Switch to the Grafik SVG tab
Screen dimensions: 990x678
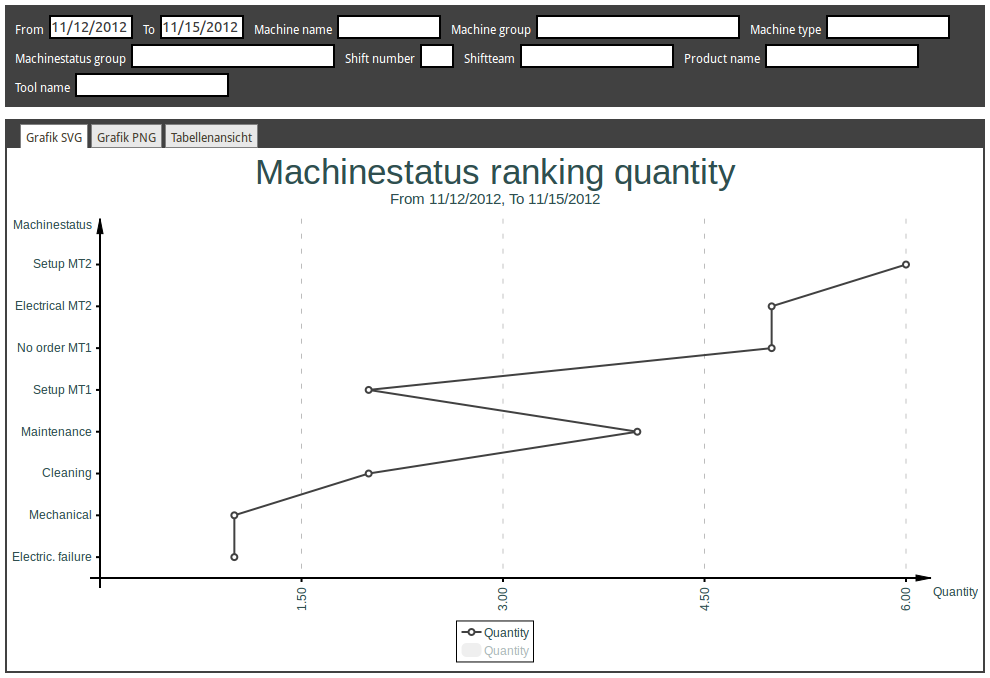(54, 136)
